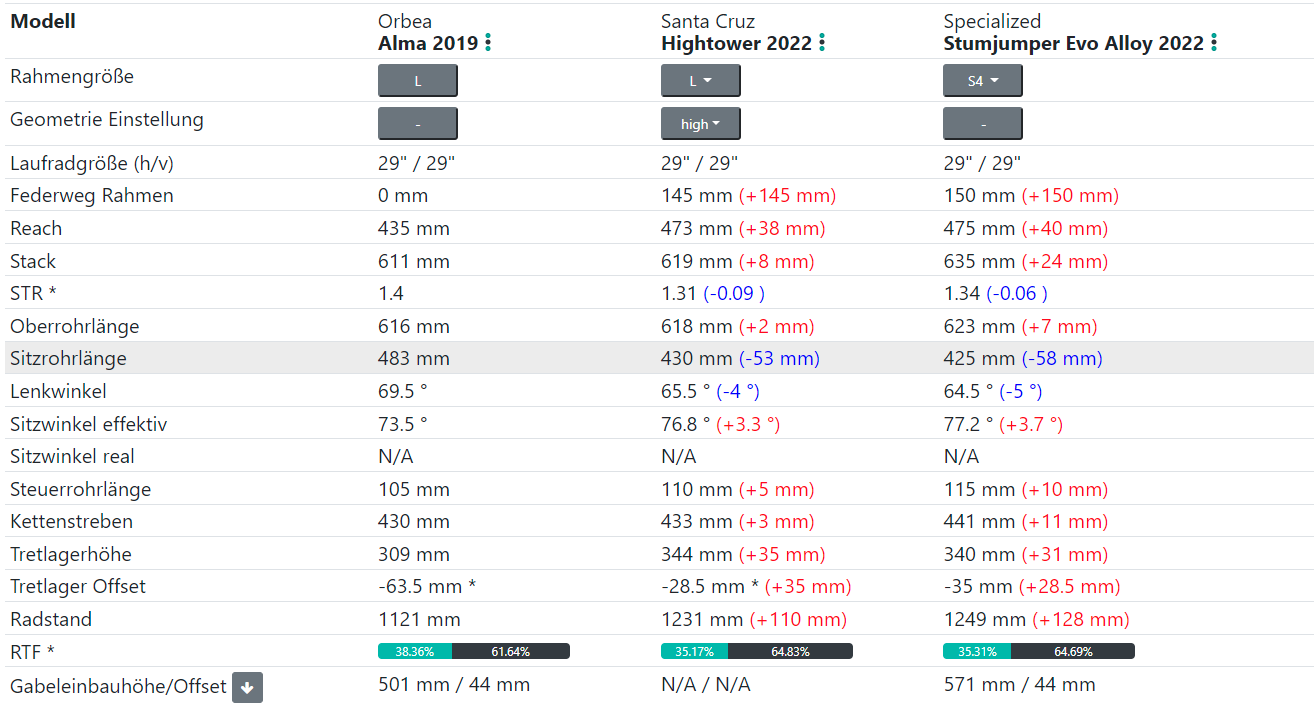This screenshot has height=706, width=1314.
Task: Click the Hightower 2022 model name
Action: coord(736,43)
